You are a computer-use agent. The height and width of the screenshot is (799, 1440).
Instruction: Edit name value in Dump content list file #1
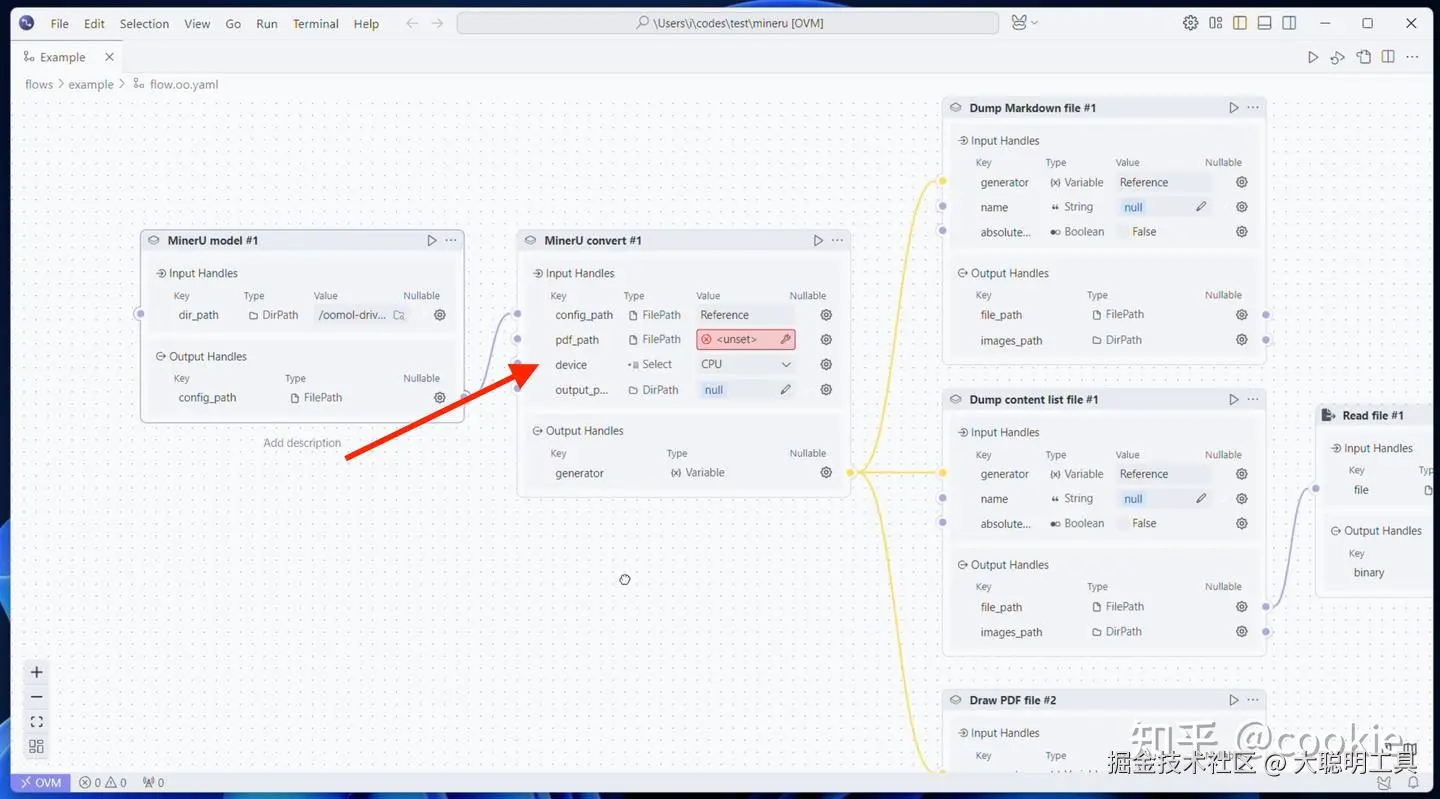point(1201,498)
